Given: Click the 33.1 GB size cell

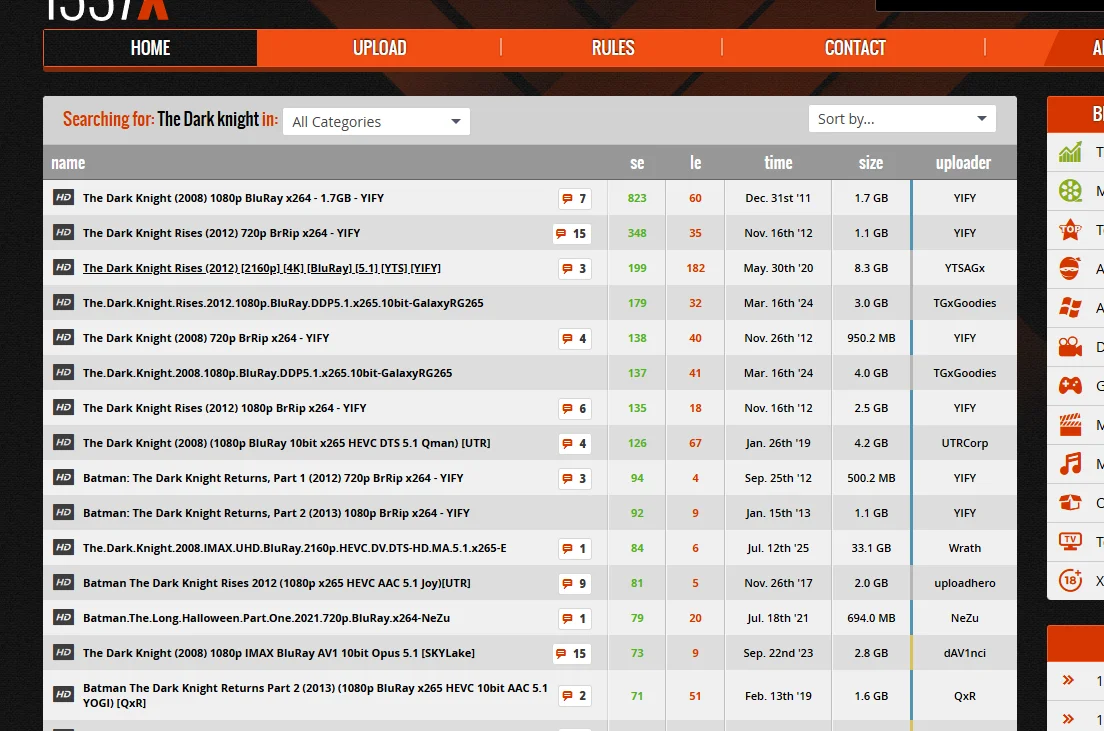Looking at the screenshot, I should point(871,548).
